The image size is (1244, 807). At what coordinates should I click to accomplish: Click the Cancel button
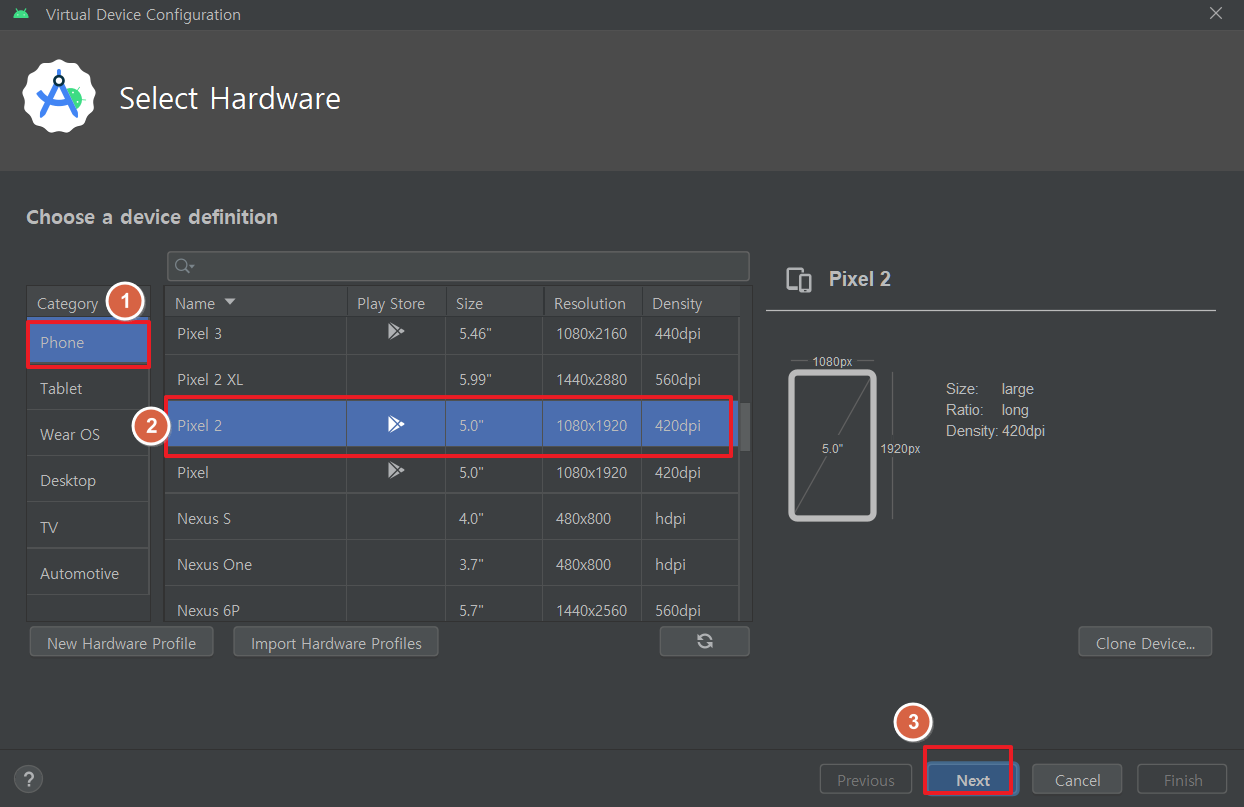click(x=1077, y=780)
